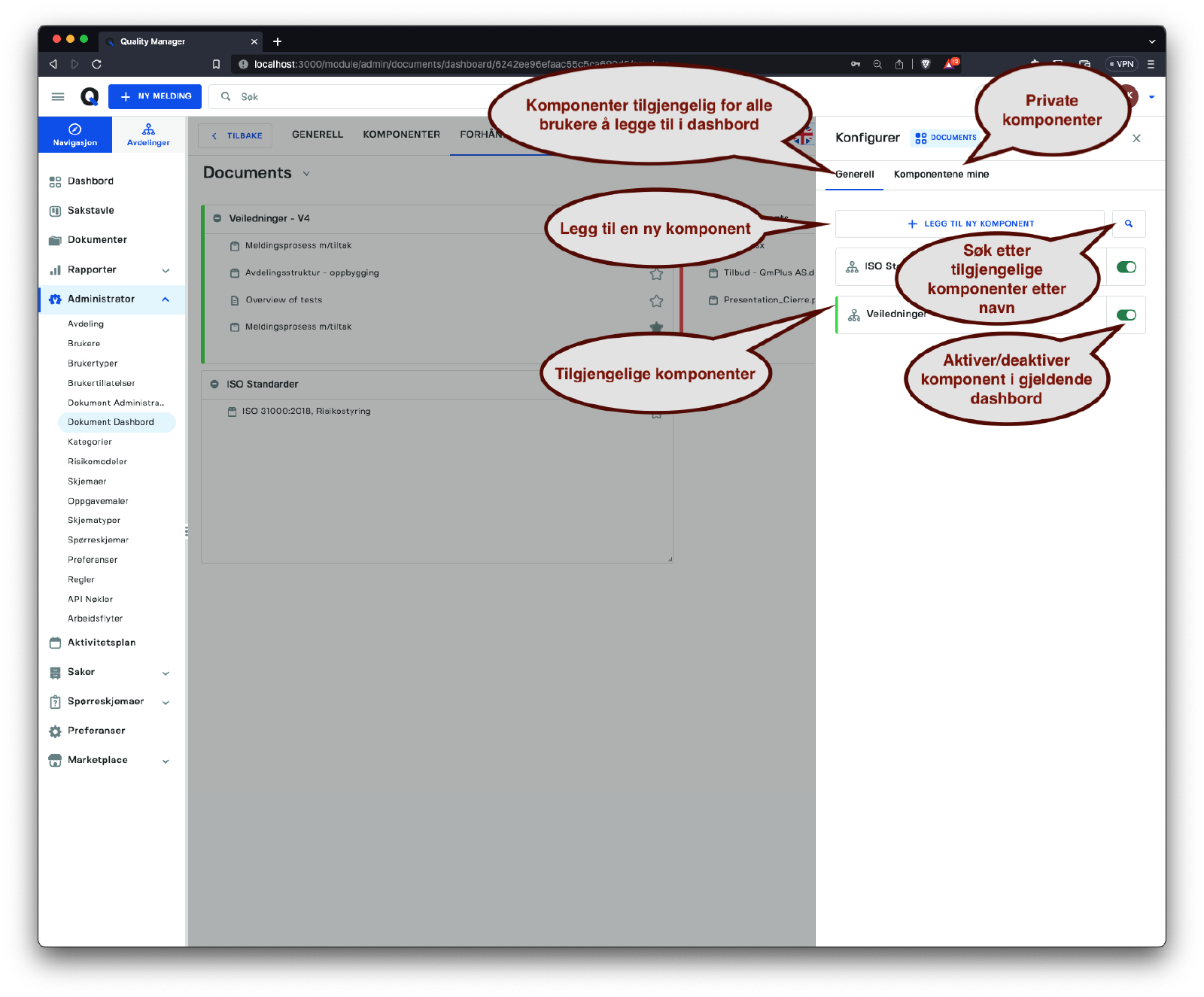Image resolution: width=1204 pixels, height=997 pixels.
Task: Click the hamburger menu icon
Action: pos(58,96)
